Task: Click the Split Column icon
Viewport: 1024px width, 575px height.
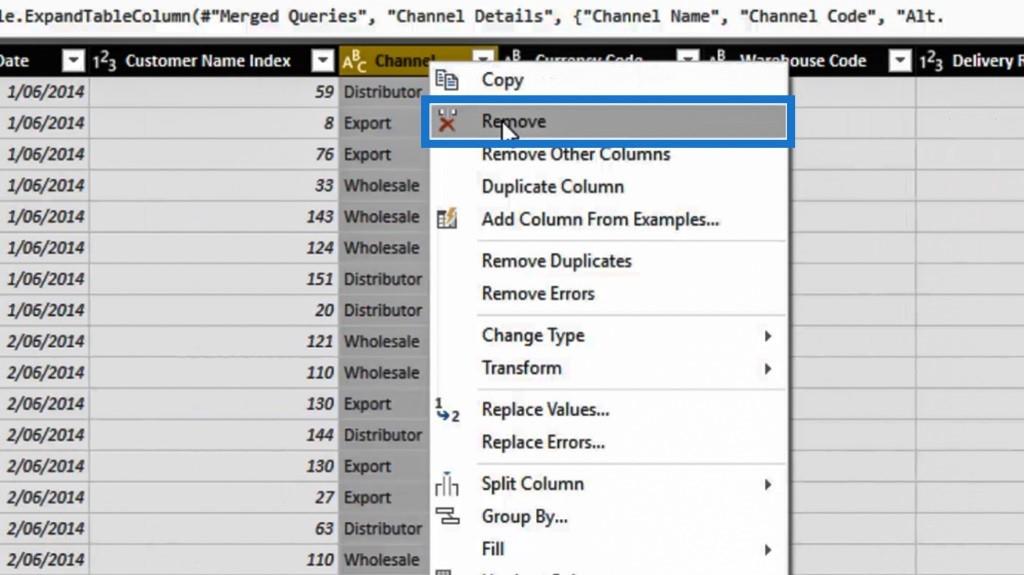Action: click(x=447, y=485)
